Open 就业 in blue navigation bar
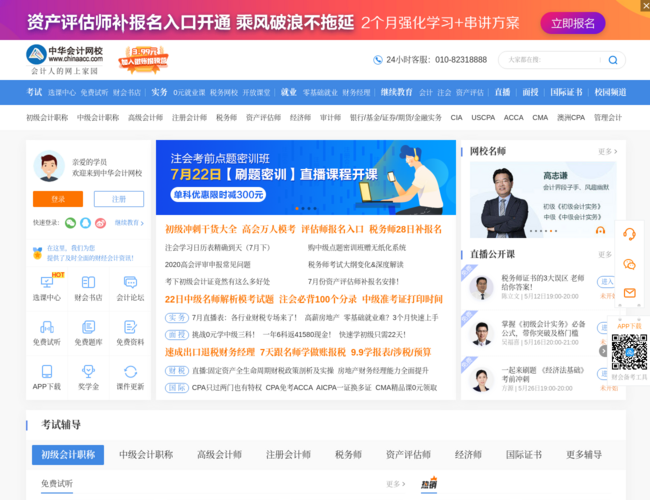 point(289,92)
